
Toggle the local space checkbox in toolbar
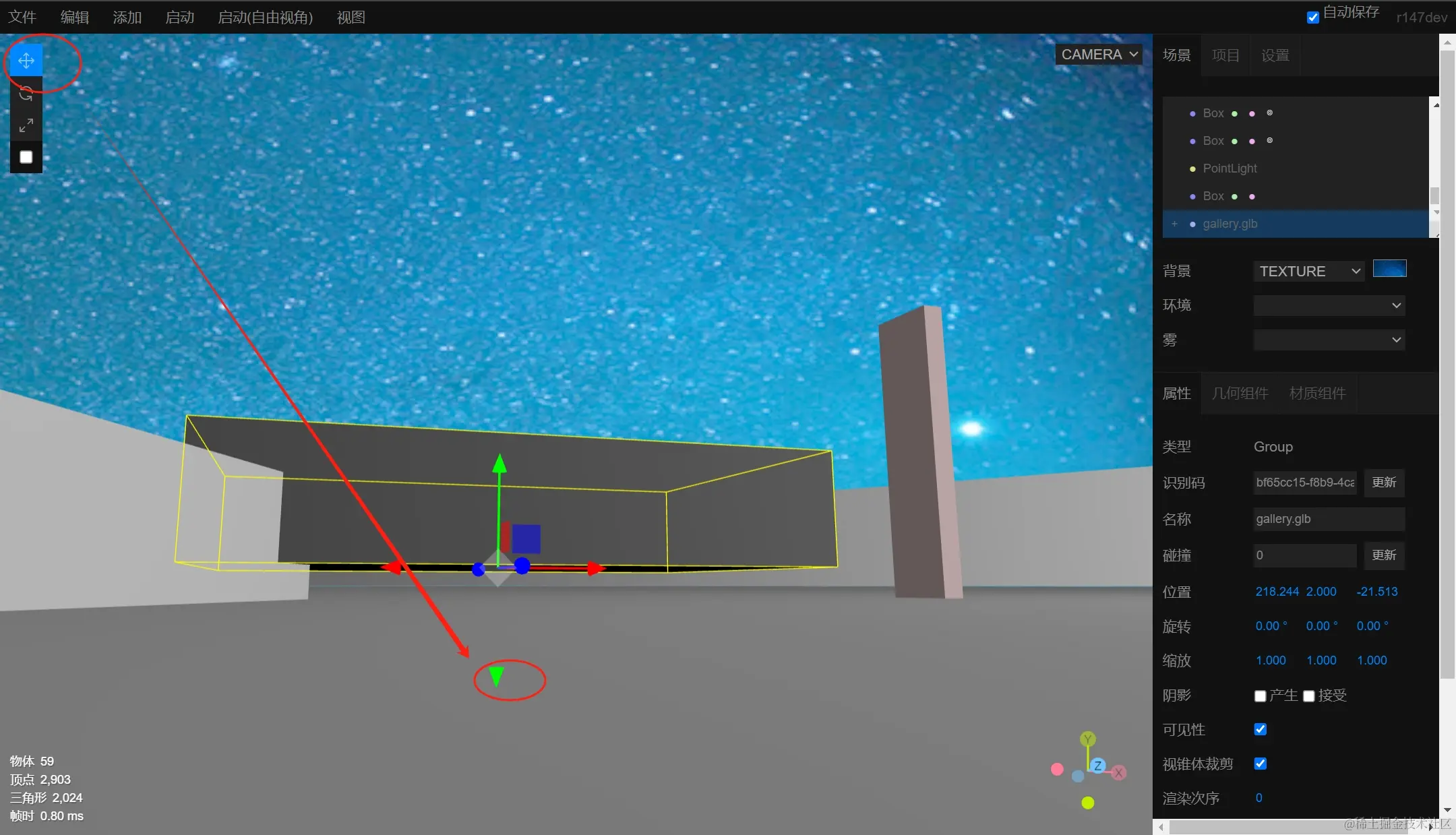[x=26, y=157]
